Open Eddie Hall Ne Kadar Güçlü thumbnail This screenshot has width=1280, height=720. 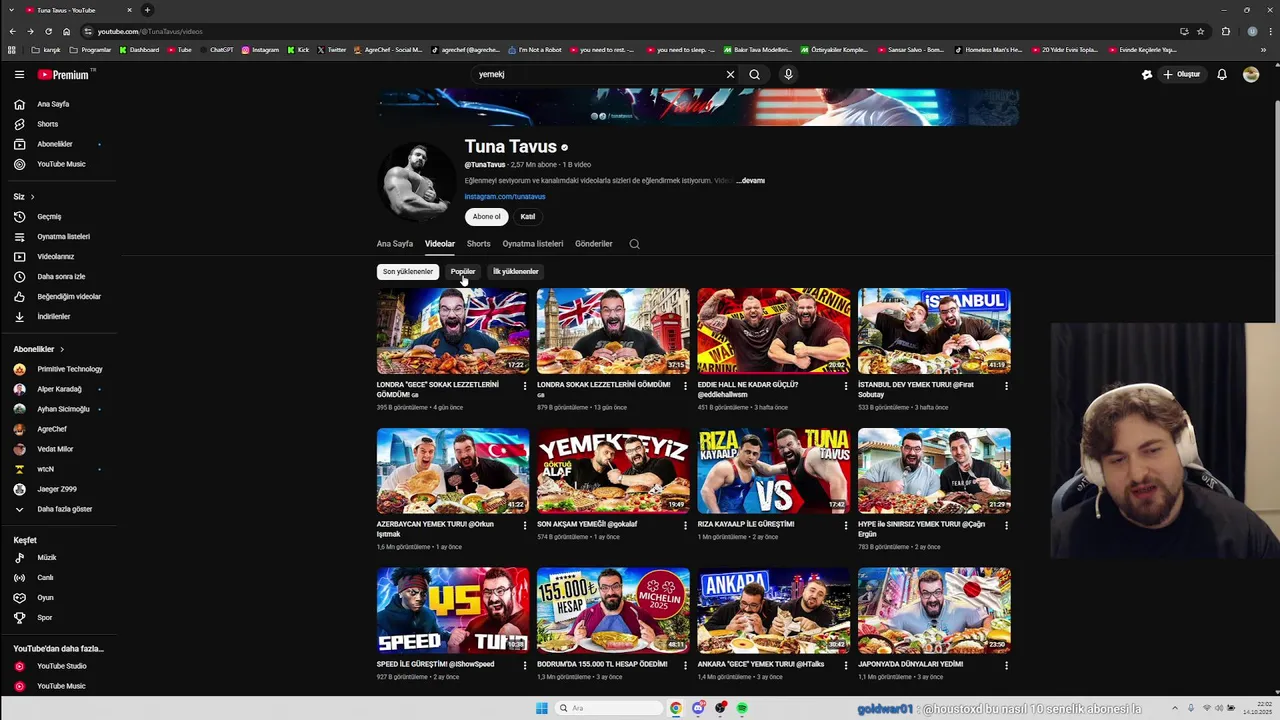point(774,331)
